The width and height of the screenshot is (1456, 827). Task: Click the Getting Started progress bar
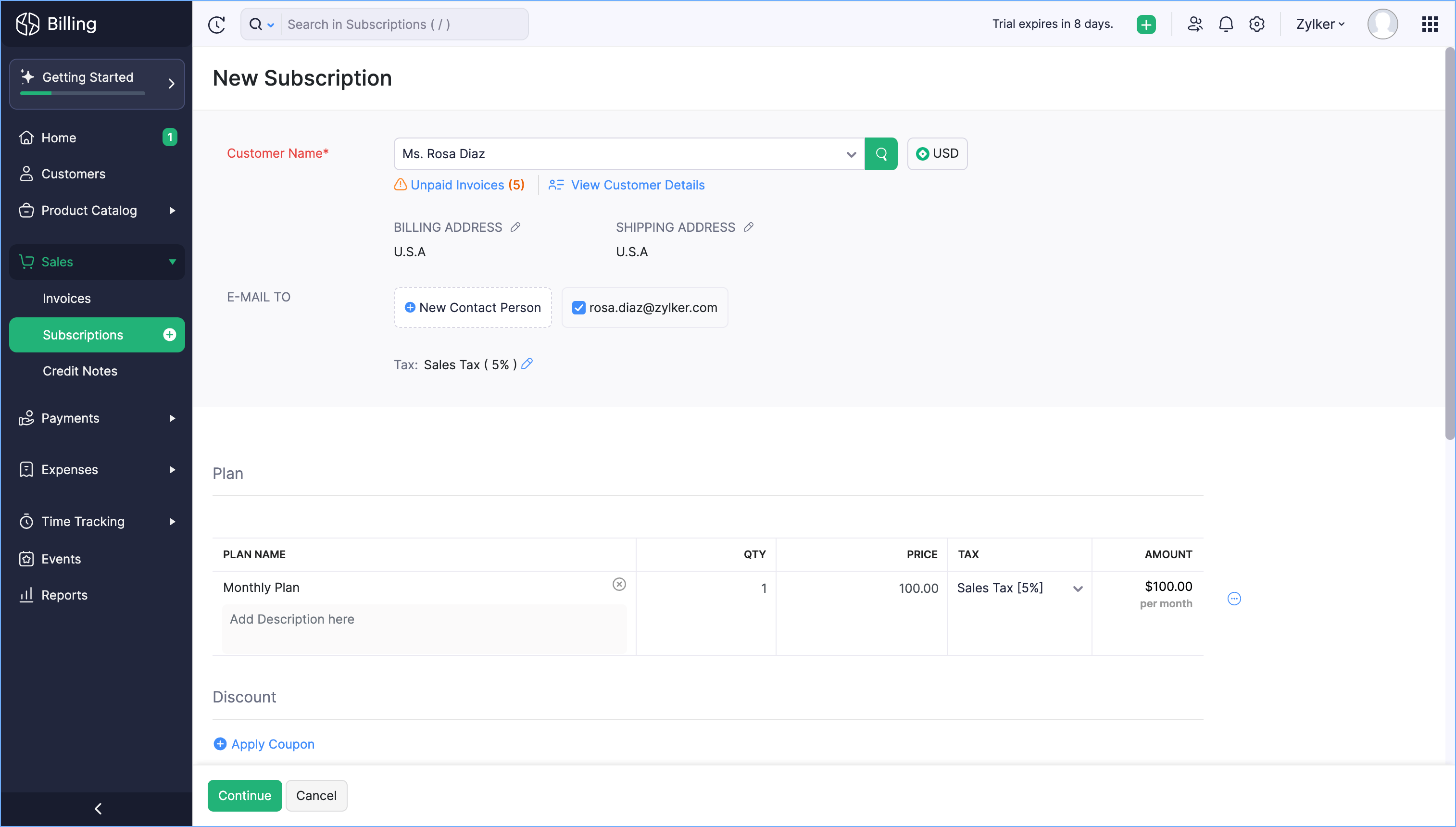82,93
